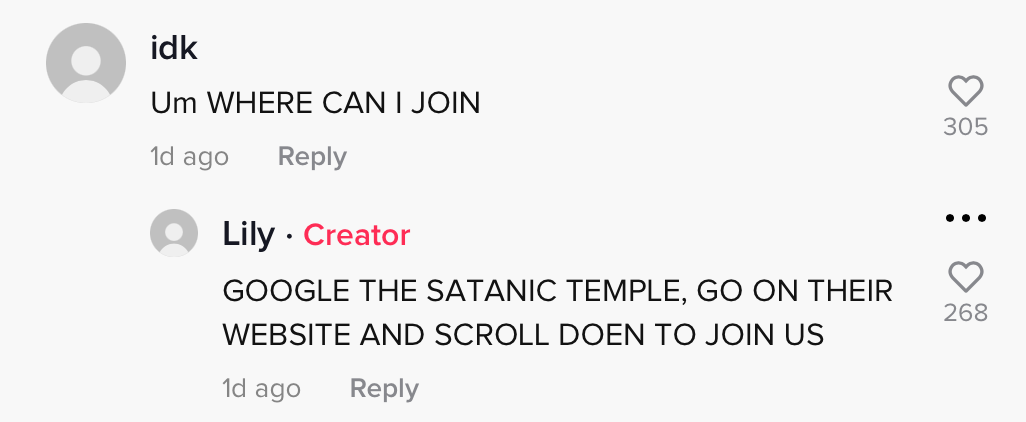Viewport: 1026px width, 422px height.
Task: Reply to idk's comment
Action: point(312,157)
